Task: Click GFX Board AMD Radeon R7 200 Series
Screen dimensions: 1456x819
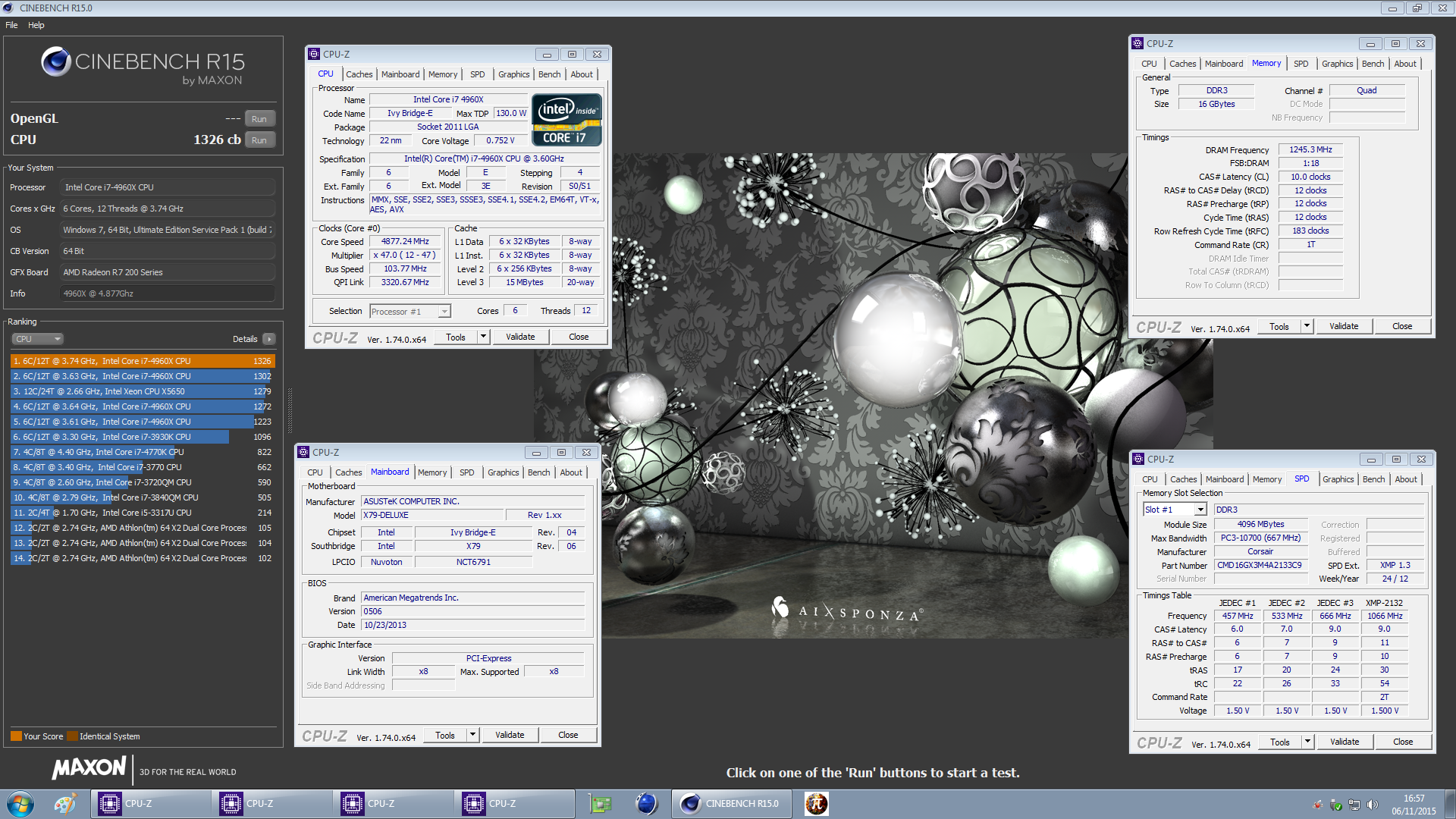Action: point(167,272)
